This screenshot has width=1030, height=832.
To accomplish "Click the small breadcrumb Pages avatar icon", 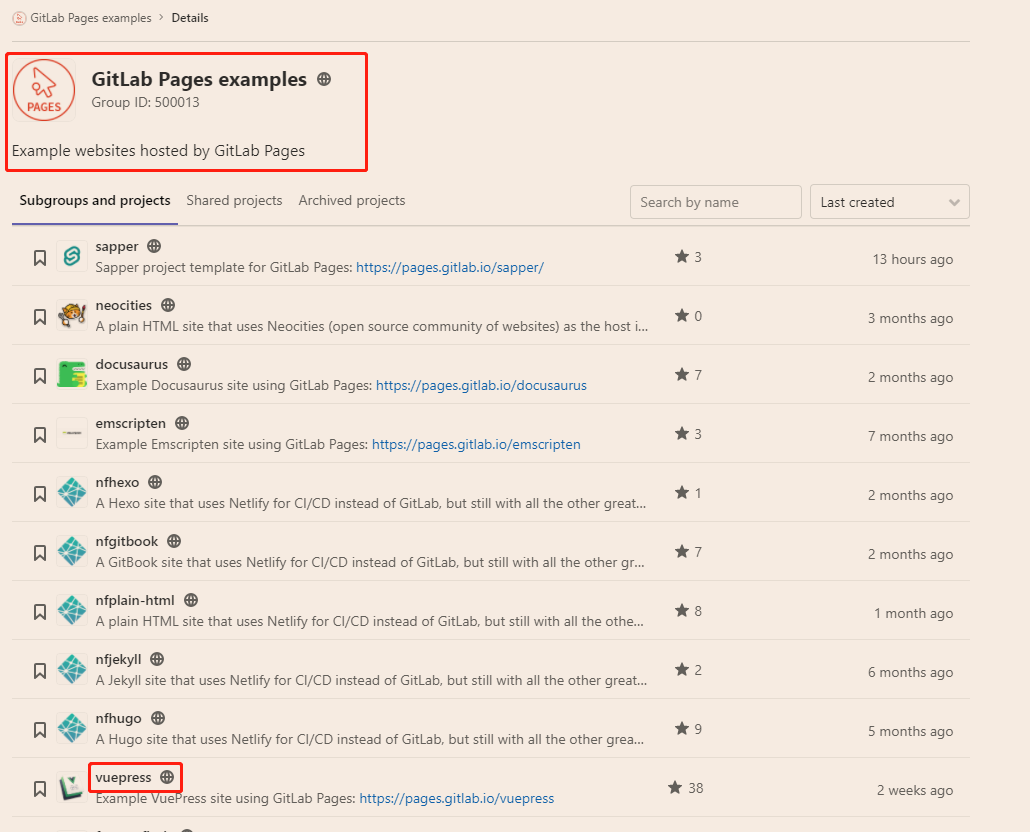I will pos(20,18).
